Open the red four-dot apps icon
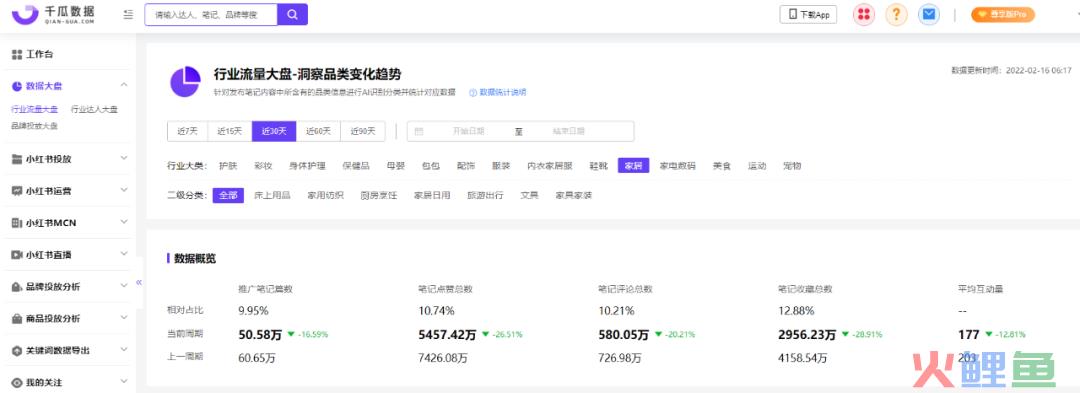 864,14
